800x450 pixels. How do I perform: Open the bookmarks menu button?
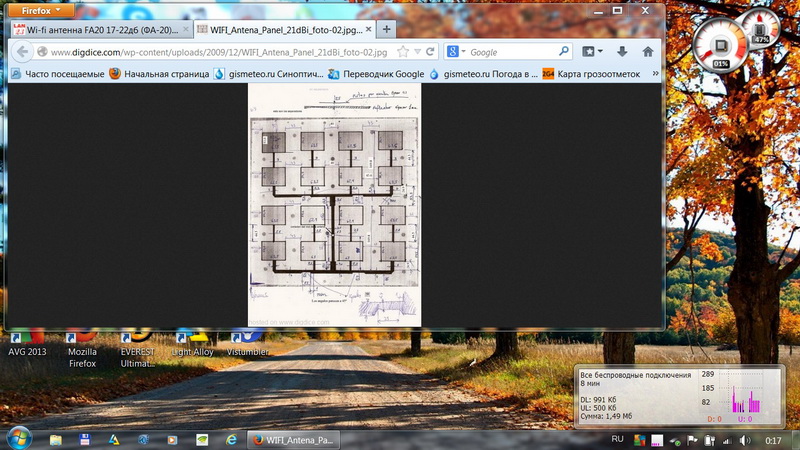[592, 52]
